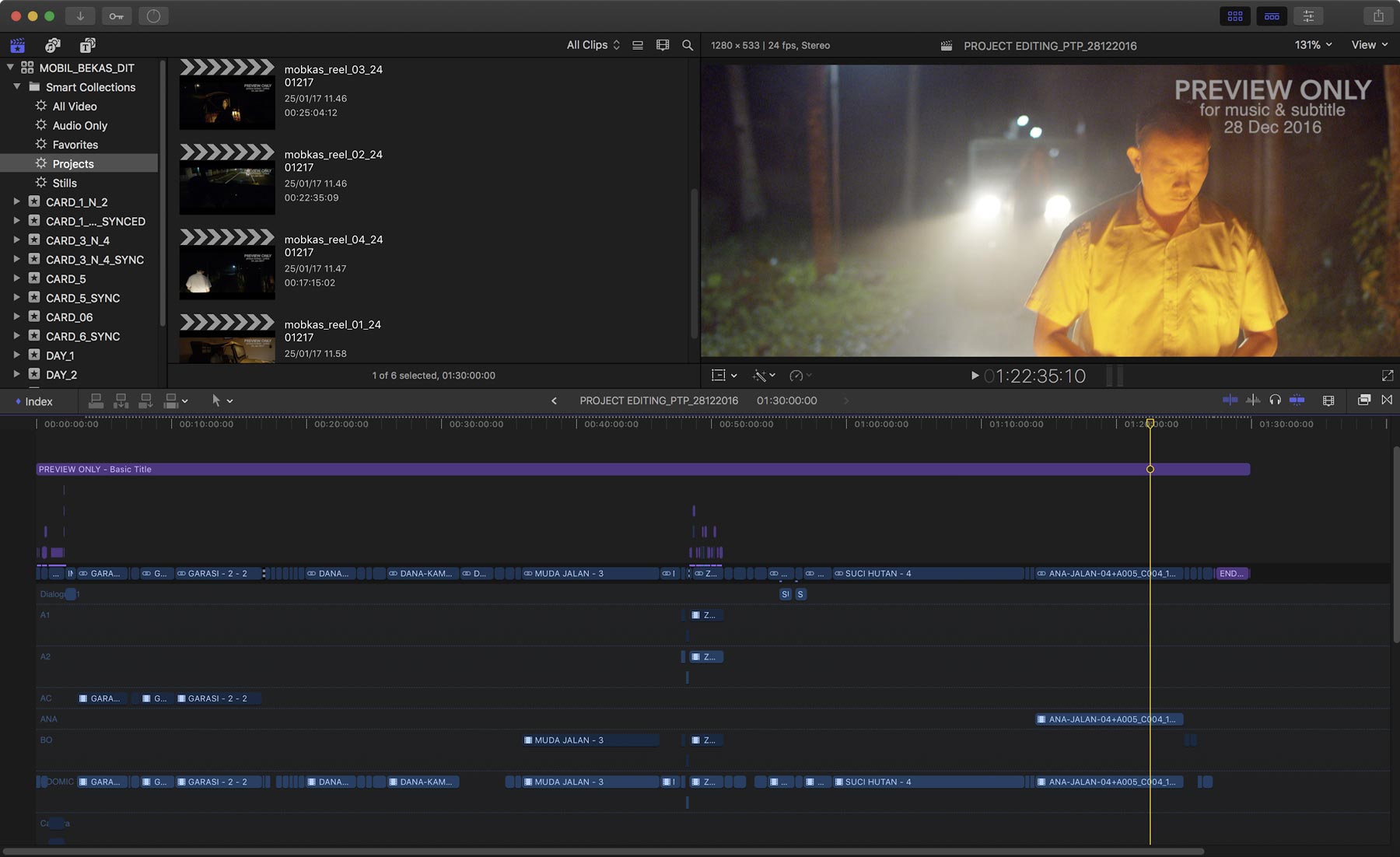1400x857 pixels.
Task: Search clips with magnifier icon
Action: pos(688,45)
